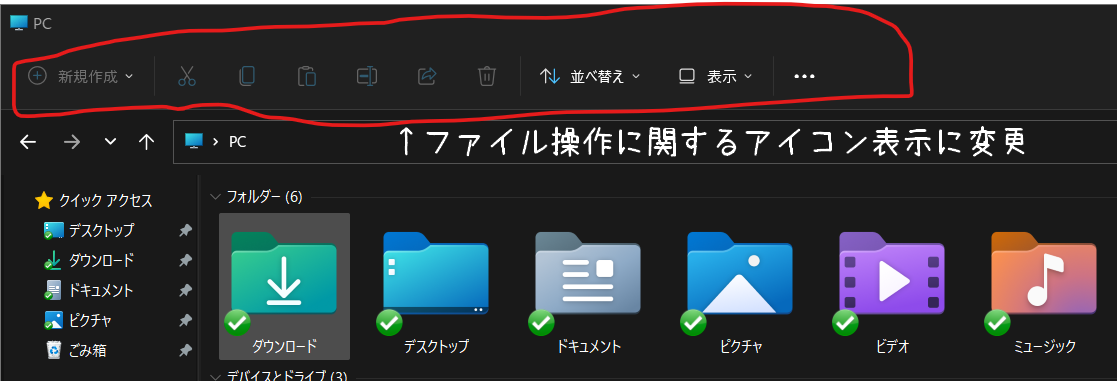Open the 並べ替え sort menu
The width and height of the screenshot is (1117, 381).
pyautogui.click(x=591, y=76)
